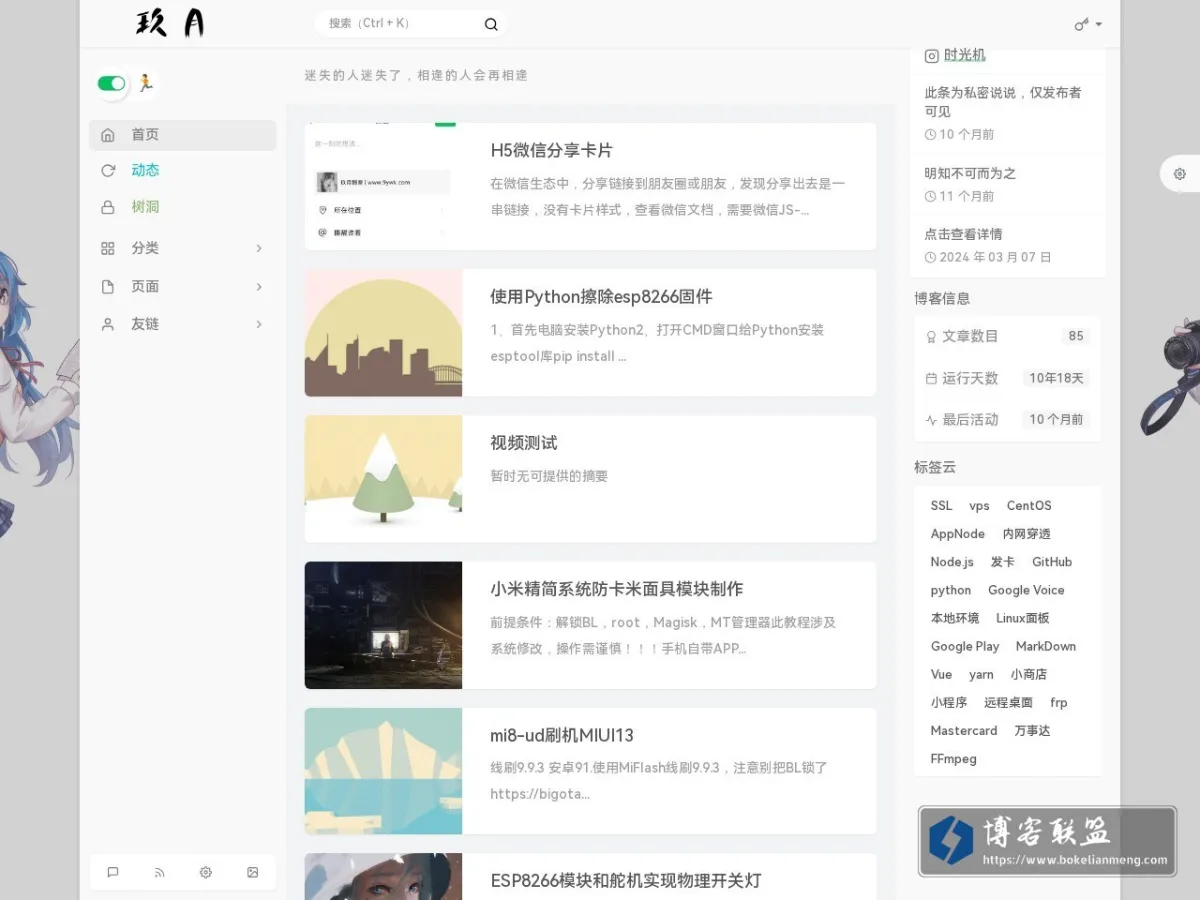Select the python tag
Image resolution: width=1200 pixels, height=900 pixels.
click(951, 590)
